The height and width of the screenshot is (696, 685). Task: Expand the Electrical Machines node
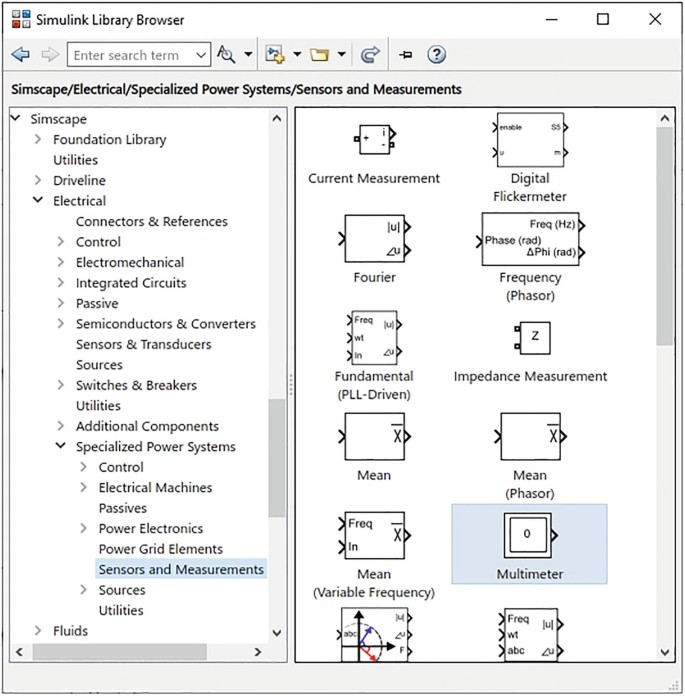pyautogui.click(x=83, y=487)
